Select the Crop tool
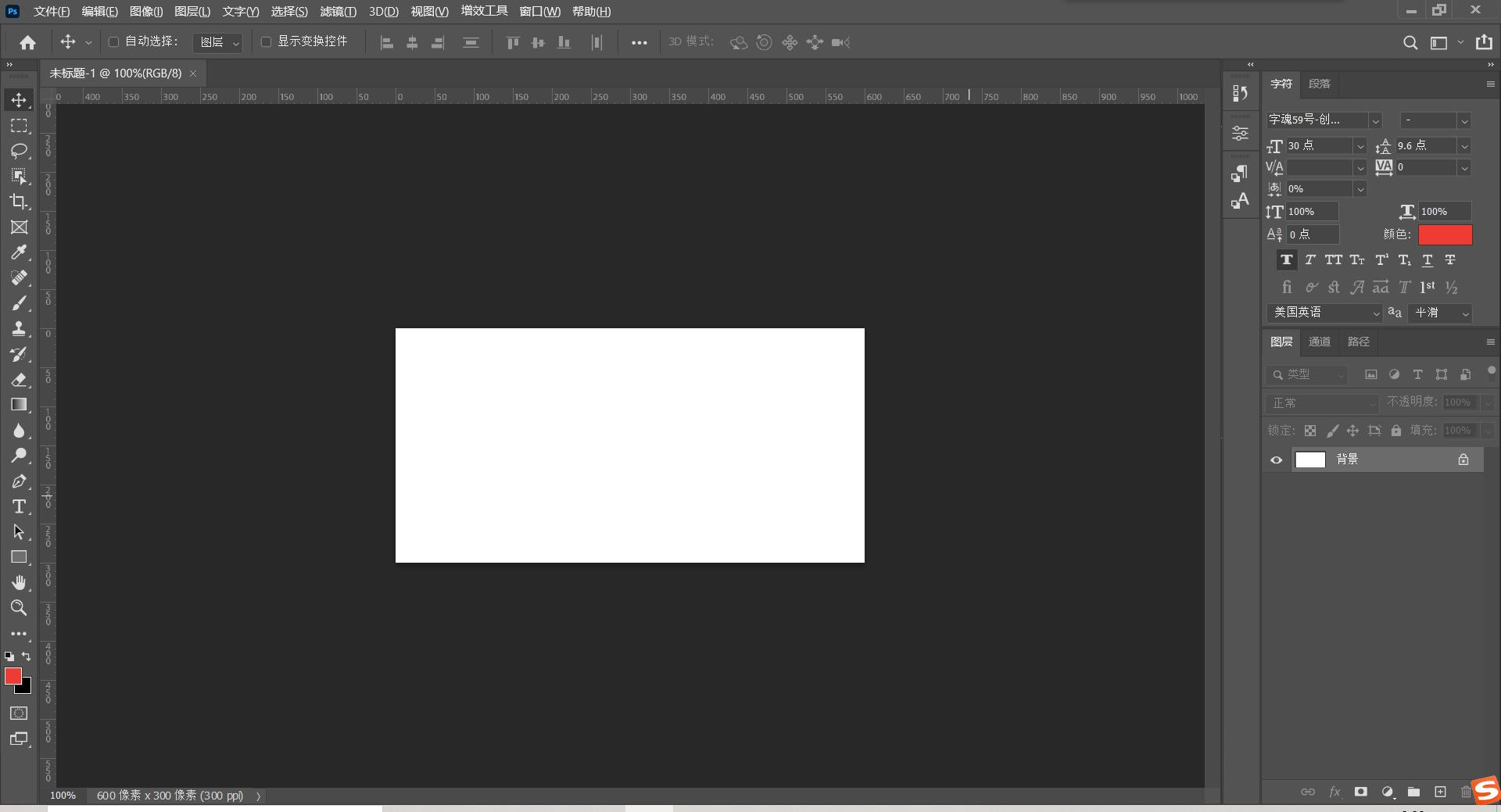Image resolution: width=1501 pixels, height=812 pixels. [x=19, y=202]
